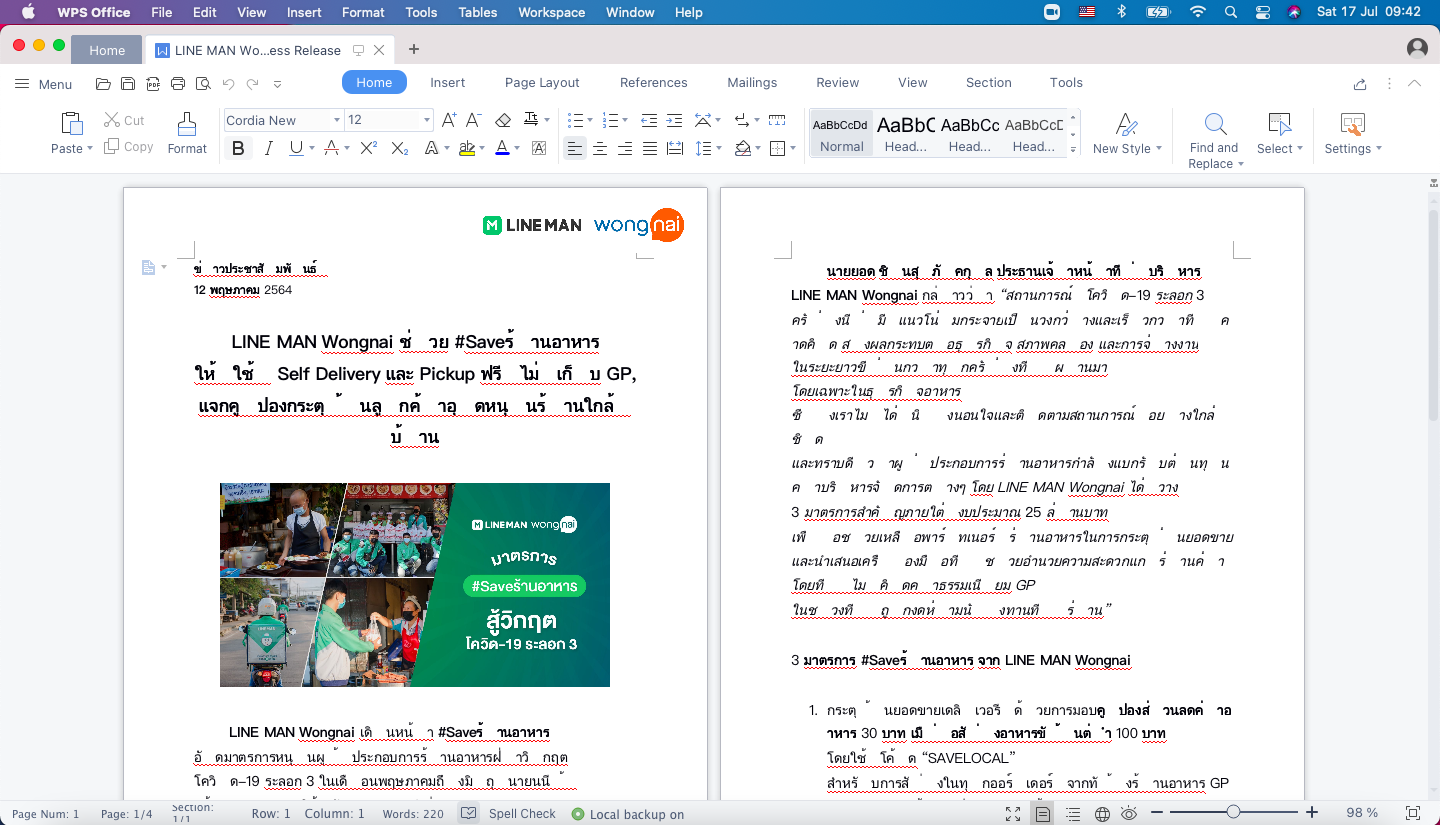Apply the Normal style from the gallery

pyautogui.click(x=841, y=133)
